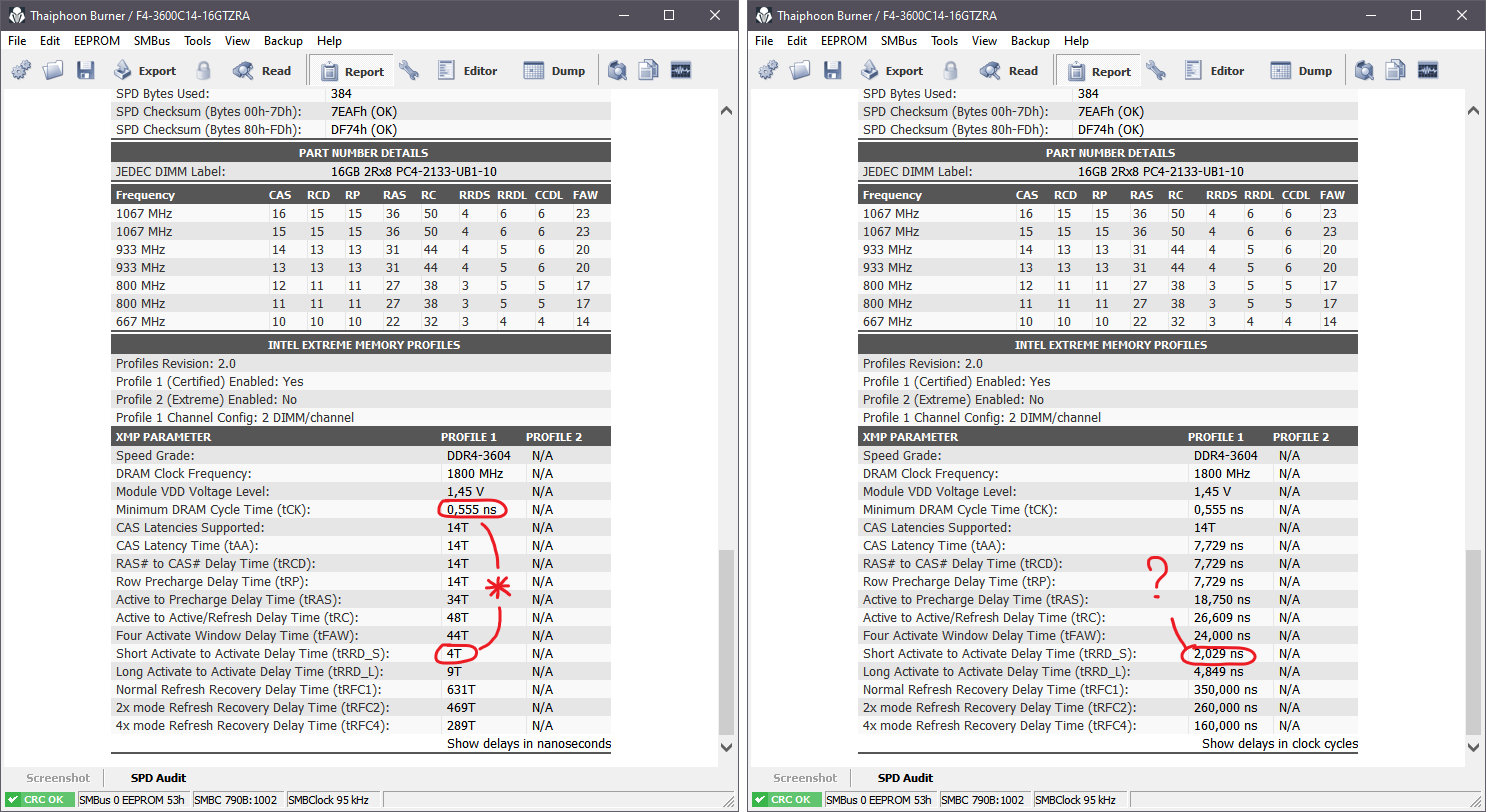Viewport: 1486px width, 812px height.
Task: Click the magnifier chip icon in left window
Action: (x=617, y=70)
